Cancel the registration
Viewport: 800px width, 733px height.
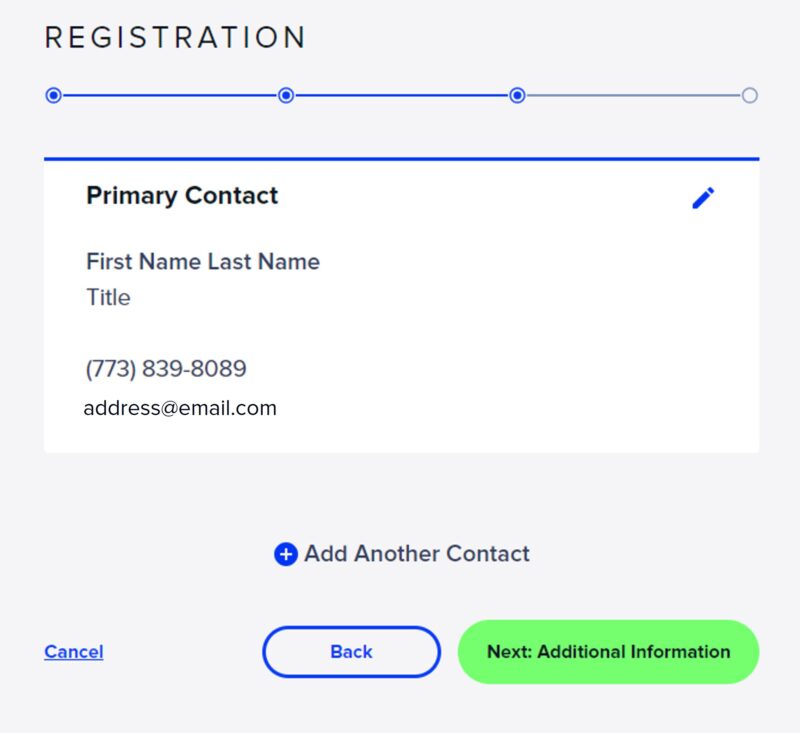(74, 652)
